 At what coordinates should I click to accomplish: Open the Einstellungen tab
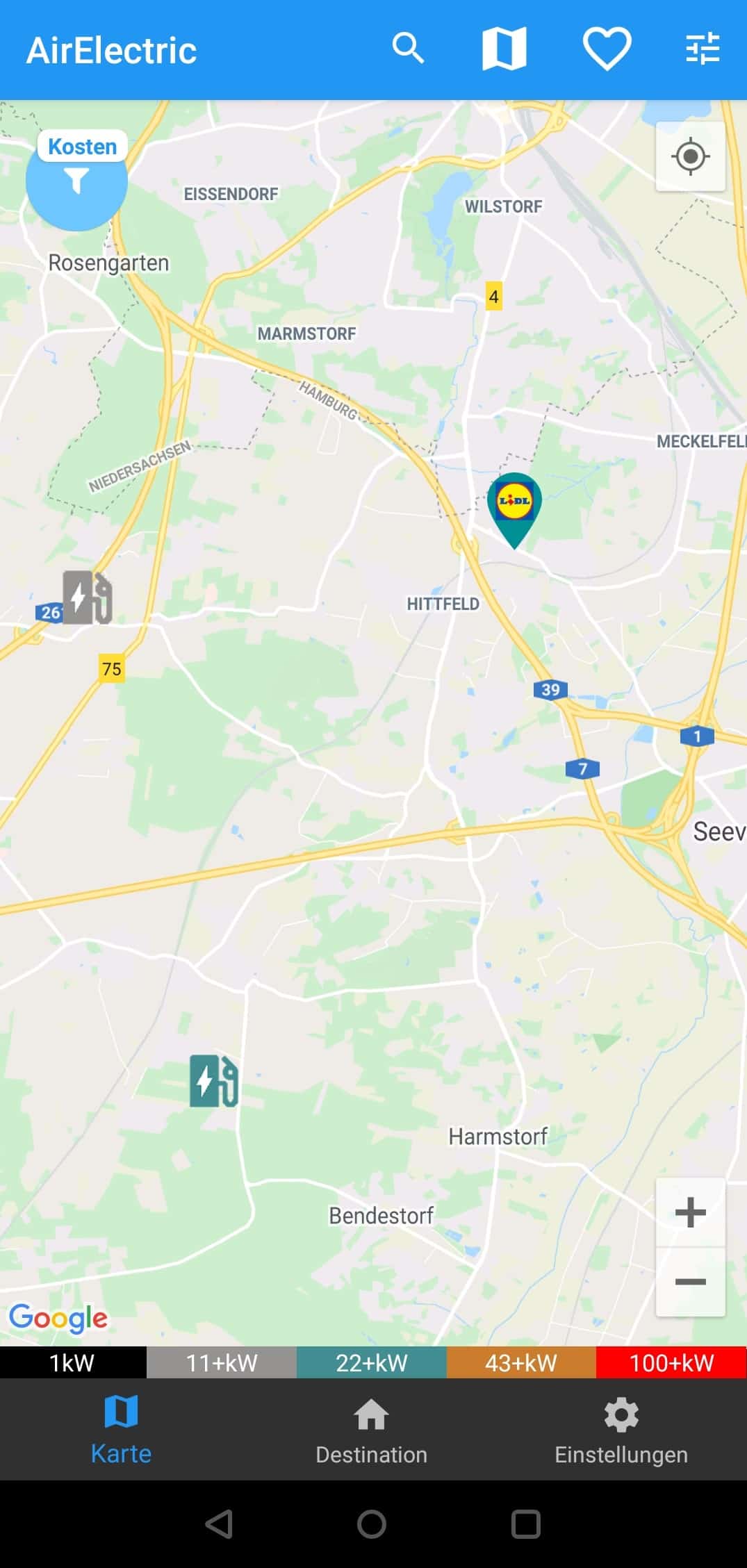point(621,1430)
